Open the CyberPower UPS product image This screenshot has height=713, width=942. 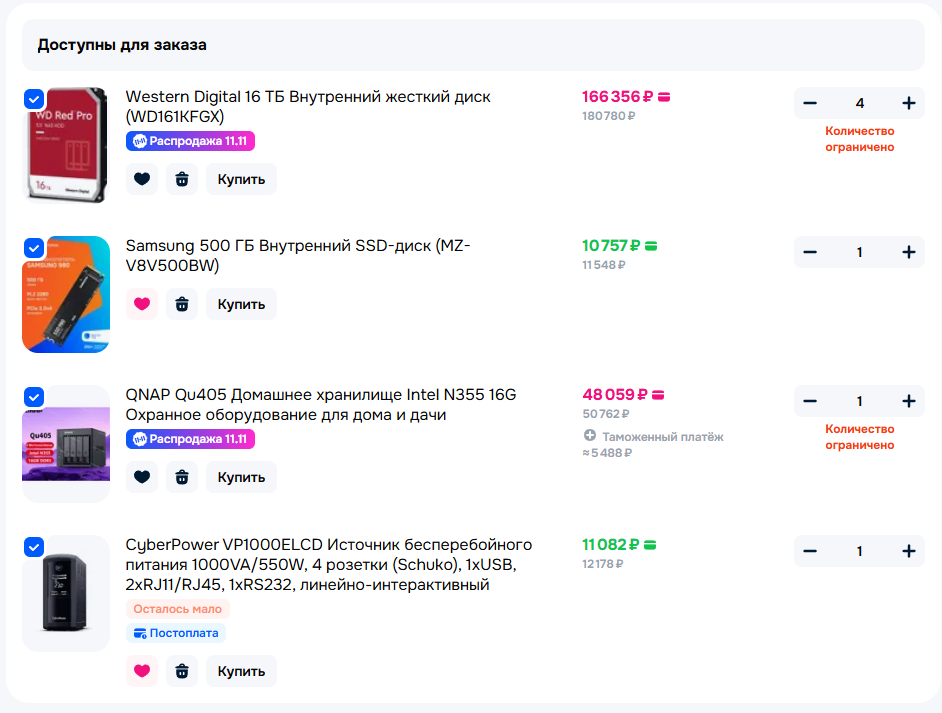66,593
